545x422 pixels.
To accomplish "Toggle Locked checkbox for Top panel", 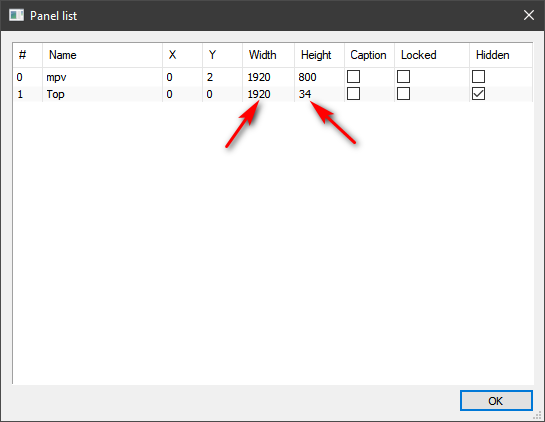I will [403, 94].
